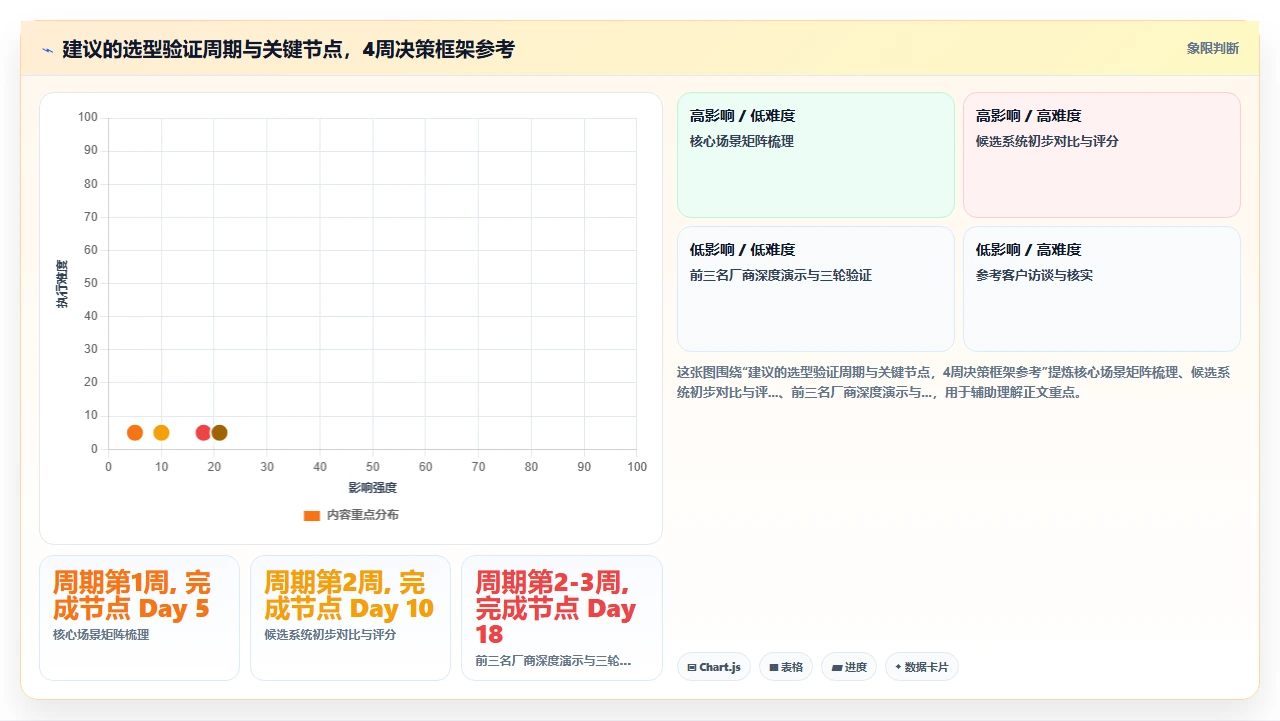Select the orange scatter point at x=5
This screenshot has height=721, width=1280.
[x=135, y=433]
